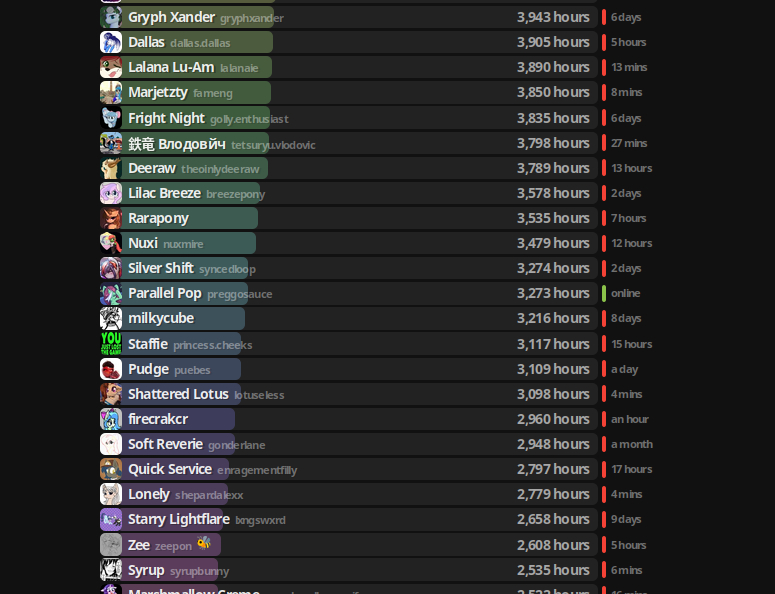Image resolution: width=775 pixels, height=594 pixels.
Task: Select Lalana Lu-Am's avatar thumbnail
Action: 111,67
